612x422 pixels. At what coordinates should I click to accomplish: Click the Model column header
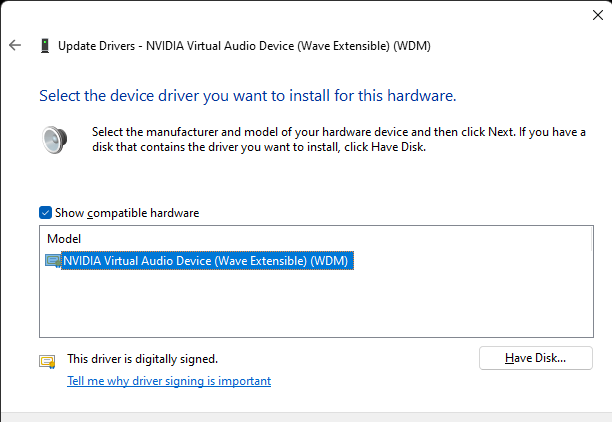coord(64,239)
